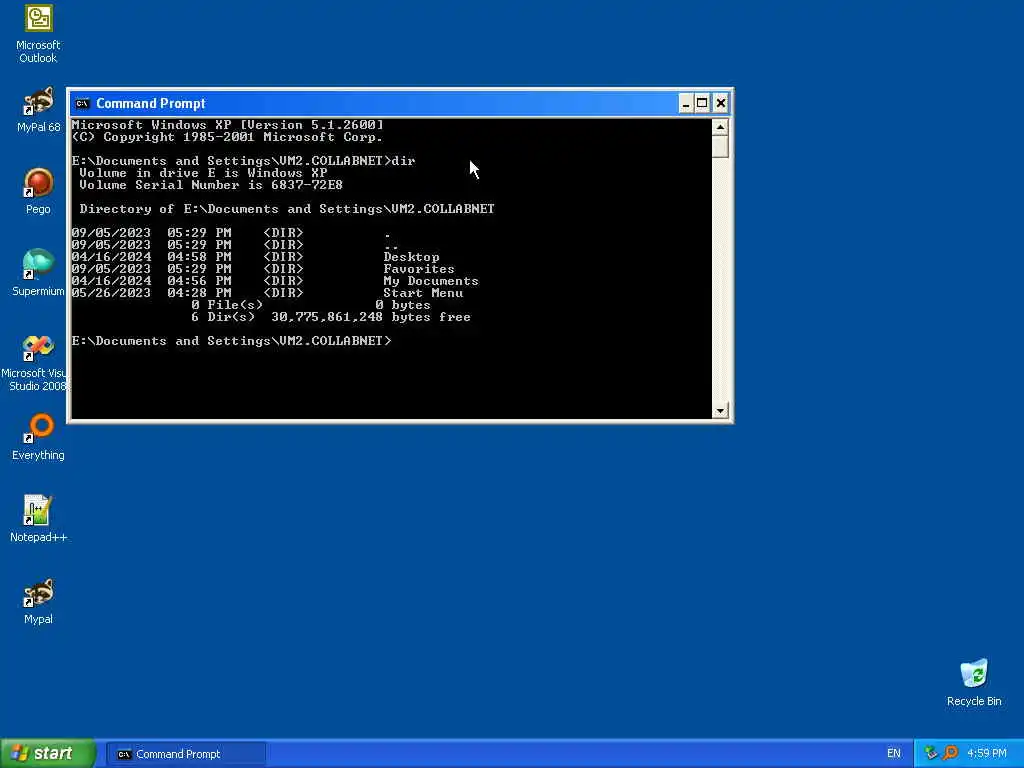This screenshot has height=768, width=1024.
Task: Open the Microsoft Outlook desktop icon
Action: click(x=38, y=34)
